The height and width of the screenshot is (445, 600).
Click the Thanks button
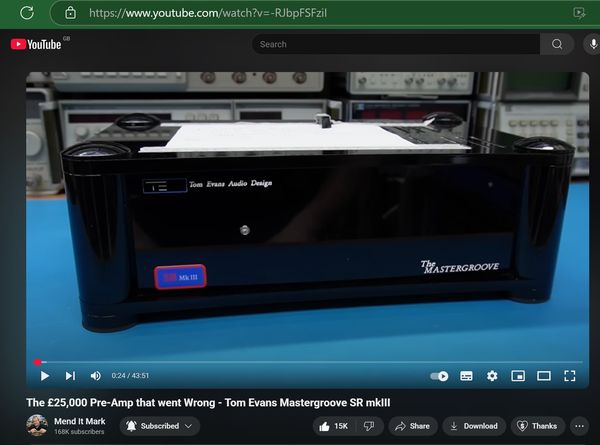click(x=538, y=426)
